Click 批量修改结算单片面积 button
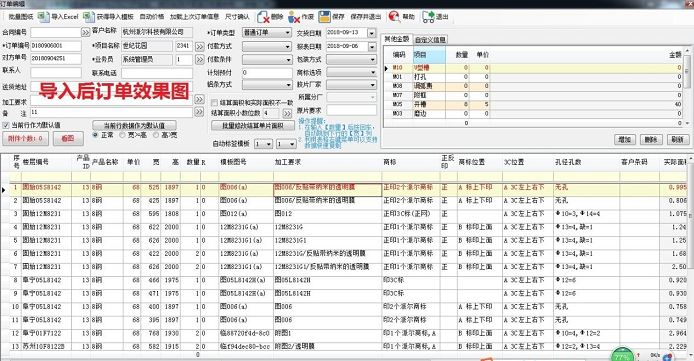The width and height of the screenshot is (694, 361). click(x=253, y=126)
